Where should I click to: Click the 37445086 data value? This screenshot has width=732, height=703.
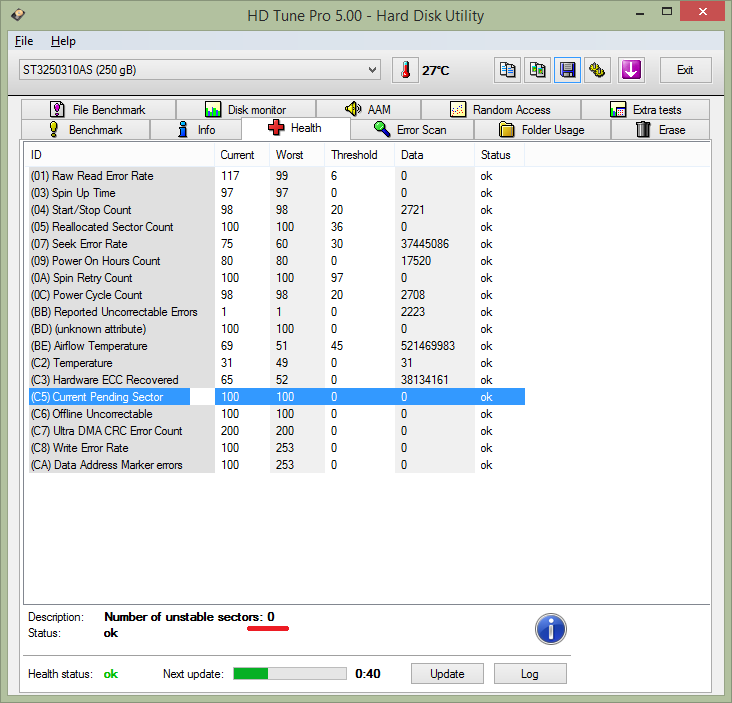coord(425,244)
